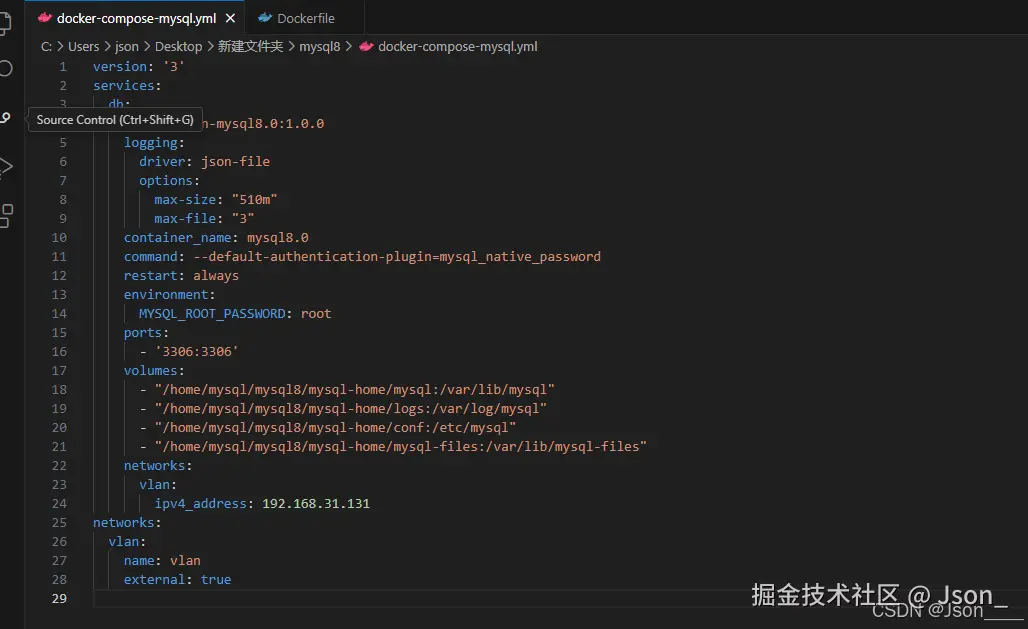
Task: Click the container_name value mysql8.0
Action: tap(278, 237)
